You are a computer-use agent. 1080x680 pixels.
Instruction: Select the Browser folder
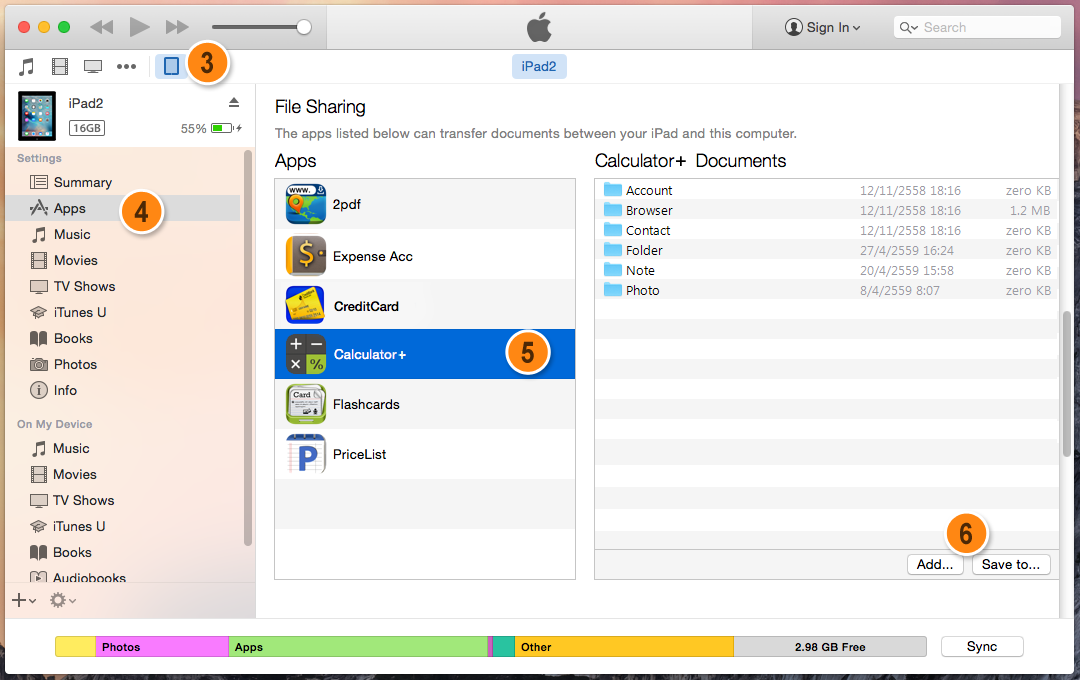tap(827, 210)
